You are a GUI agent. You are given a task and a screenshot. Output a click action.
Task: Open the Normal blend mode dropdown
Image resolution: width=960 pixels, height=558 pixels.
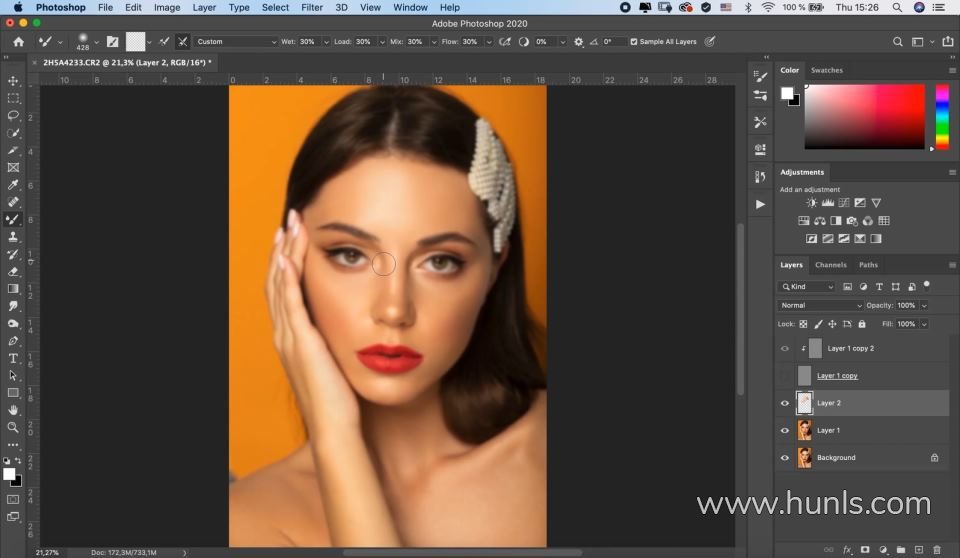point(820,305)
